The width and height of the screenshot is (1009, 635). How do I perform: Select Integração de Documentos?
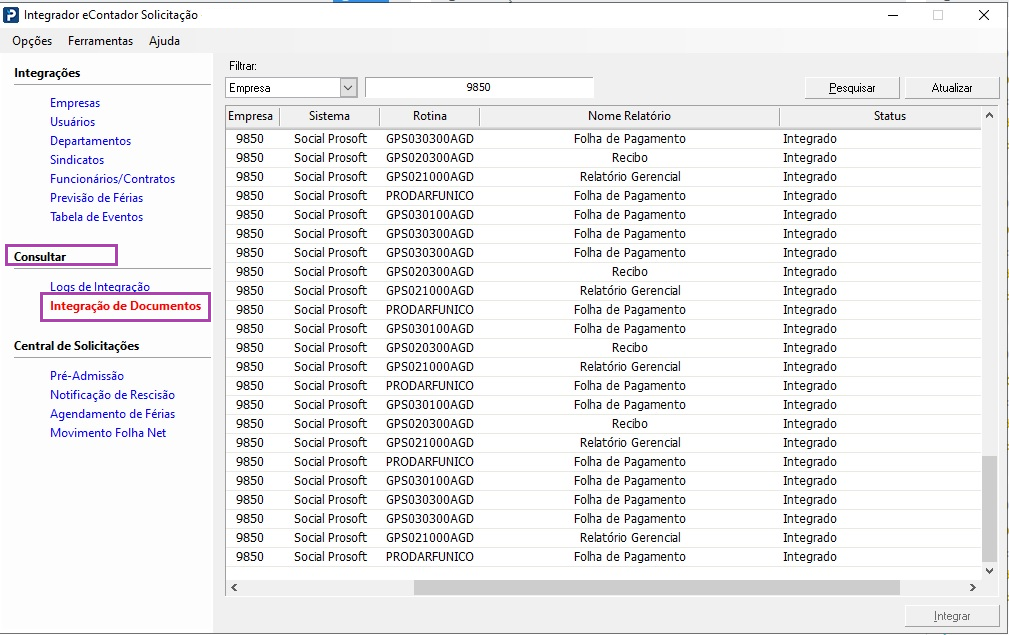coord(125,306)
